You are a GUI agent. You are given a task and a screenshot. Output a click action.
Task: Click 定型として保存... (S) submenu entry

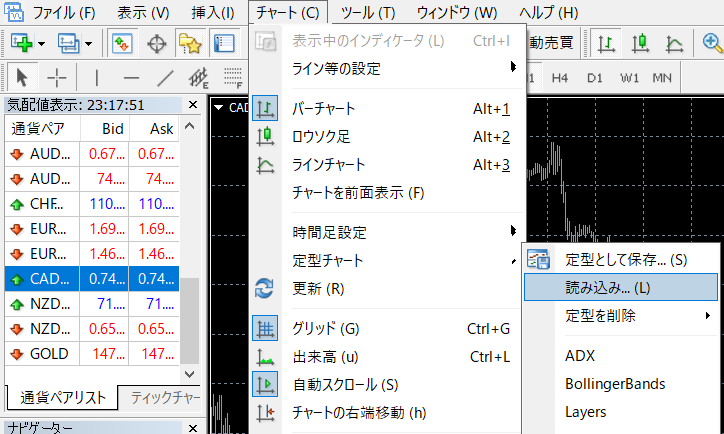[x=621, y=260]
